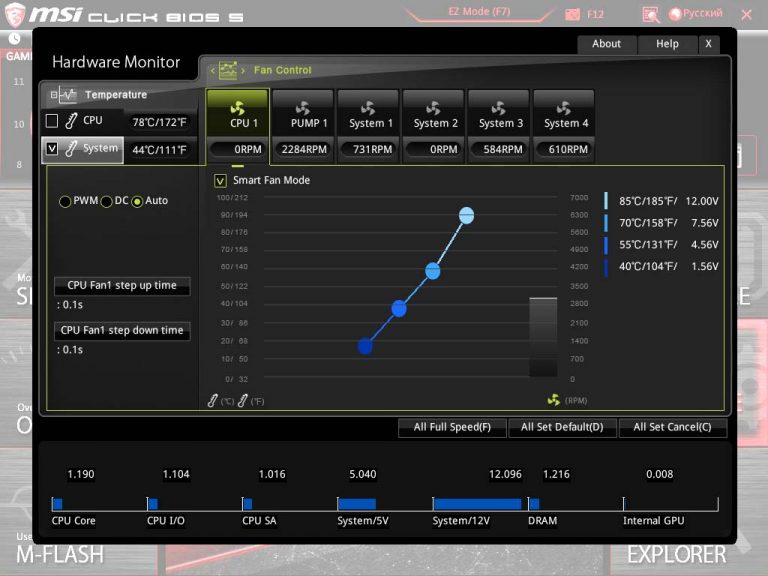This screenshot has width=768, height=576.
Task: Click the System 4 fan icon
Action: click(563, 108)
